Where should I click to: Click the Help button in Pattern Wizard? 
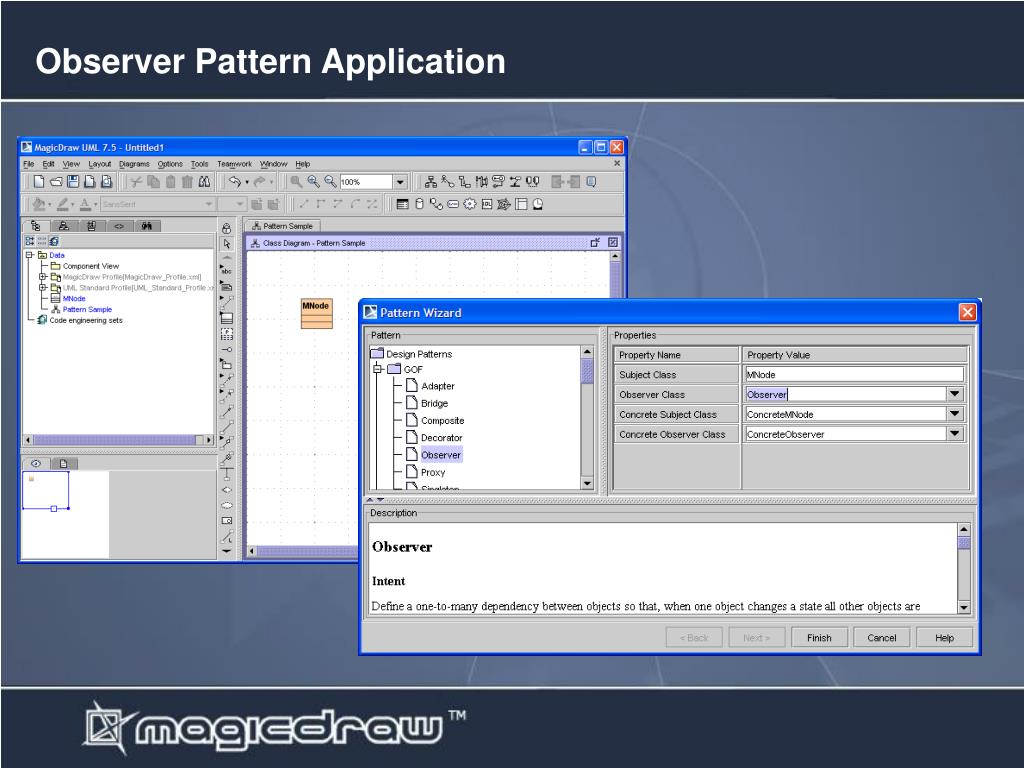[x=944, y=637]
